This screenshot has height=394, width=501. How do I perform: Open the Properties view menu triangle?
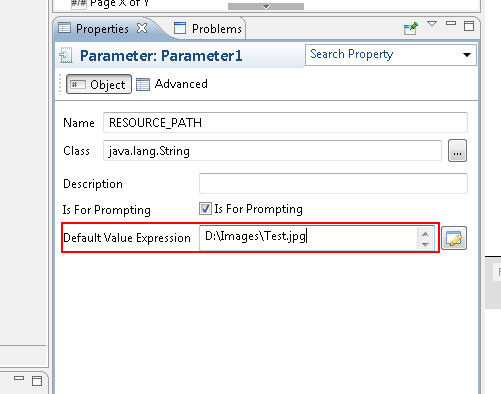point(432,24)
